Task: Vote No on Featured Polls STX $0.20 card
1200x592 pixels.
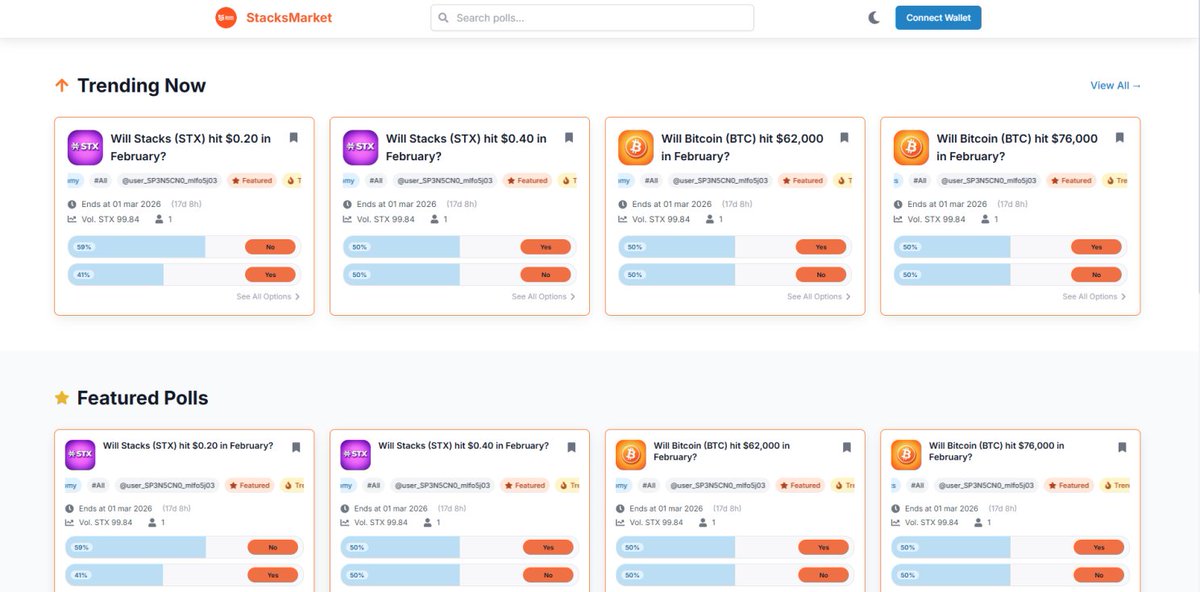Action: click(272, 547)
